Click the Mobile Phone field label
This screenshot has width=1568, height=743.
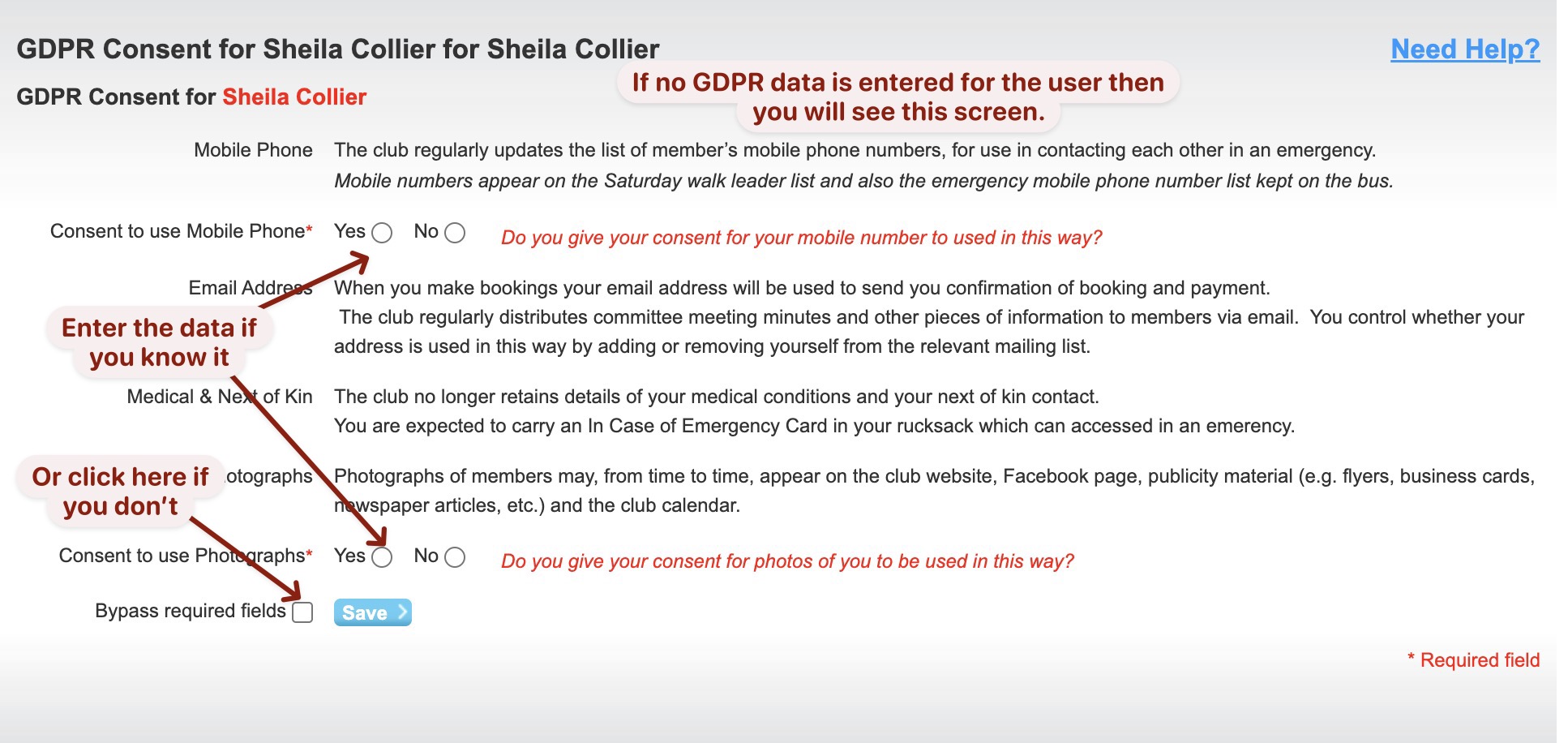click(x=252, y=149)
